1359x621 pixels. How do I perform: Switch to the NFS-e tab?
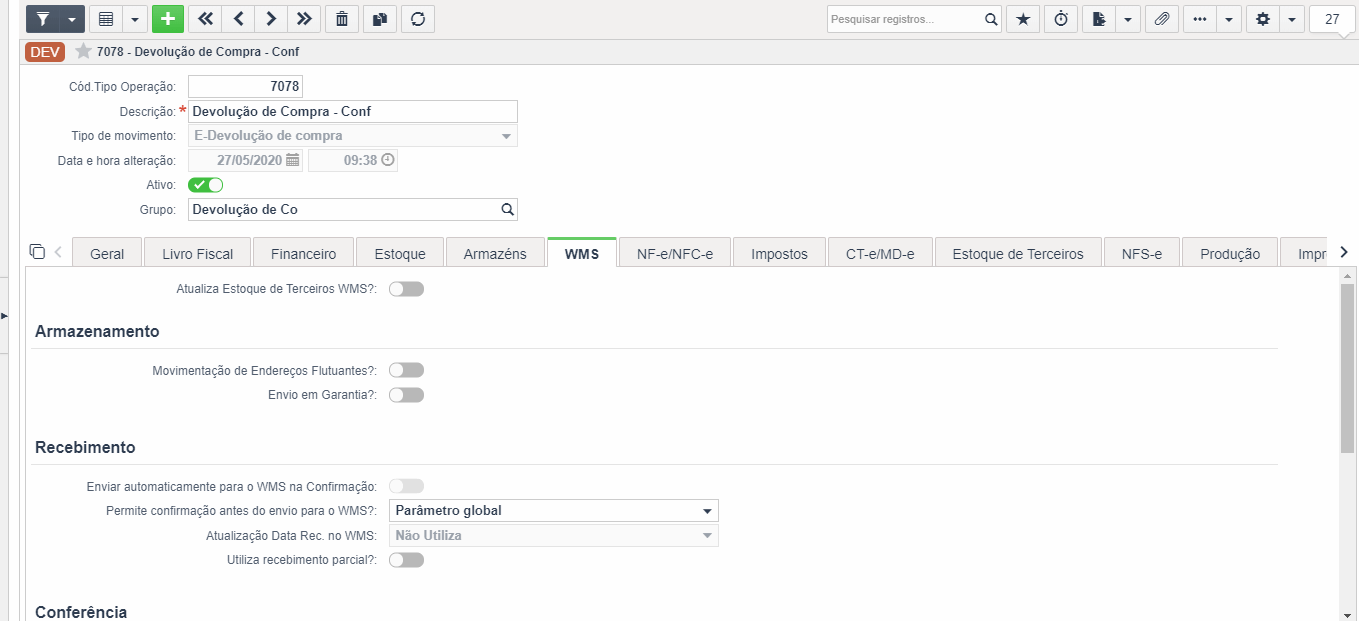click(x=1141, y=254)
